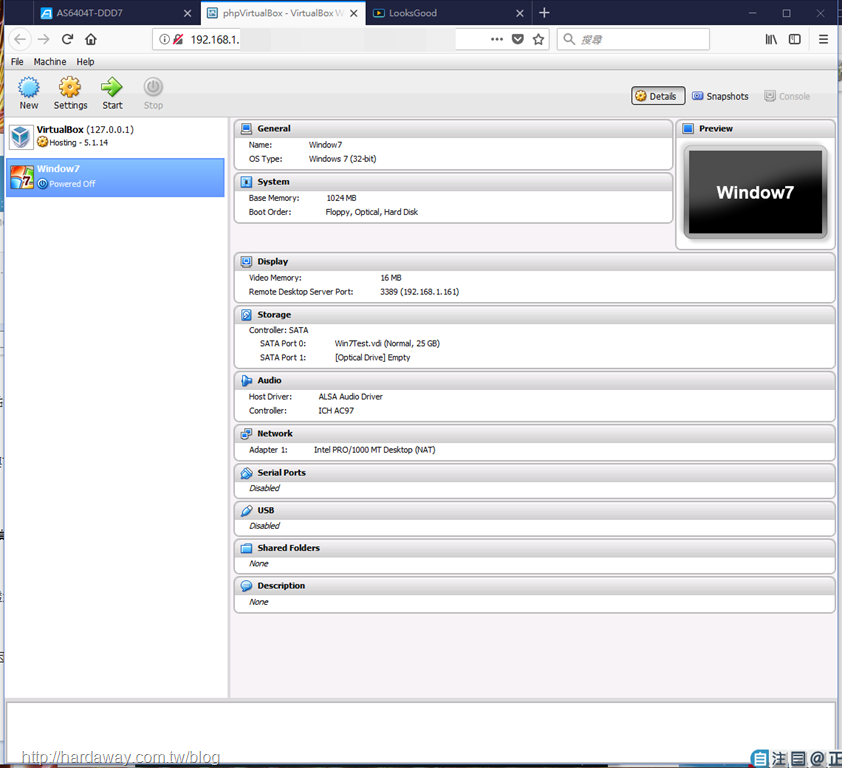Click the Window7 preview thumbnail
The image size is (842, 768).
[x=755, y=192]
